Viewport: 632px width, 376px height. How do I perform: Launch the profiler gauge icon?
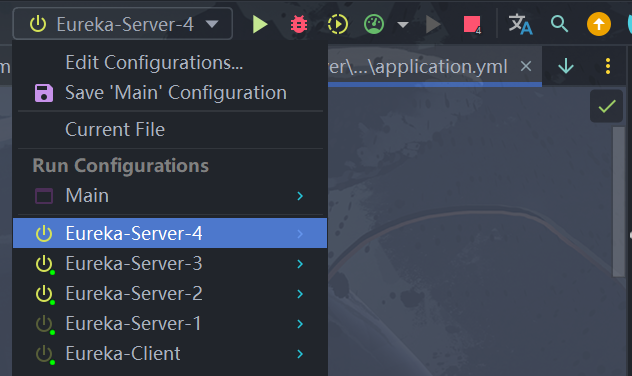[374, 24]
